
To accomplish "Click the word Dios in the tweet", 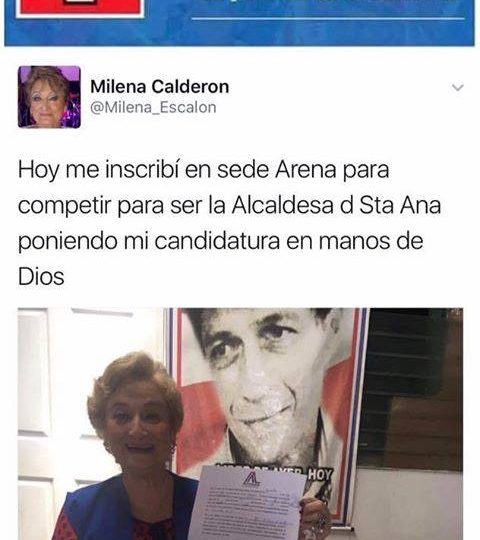I will coord(41,277).
